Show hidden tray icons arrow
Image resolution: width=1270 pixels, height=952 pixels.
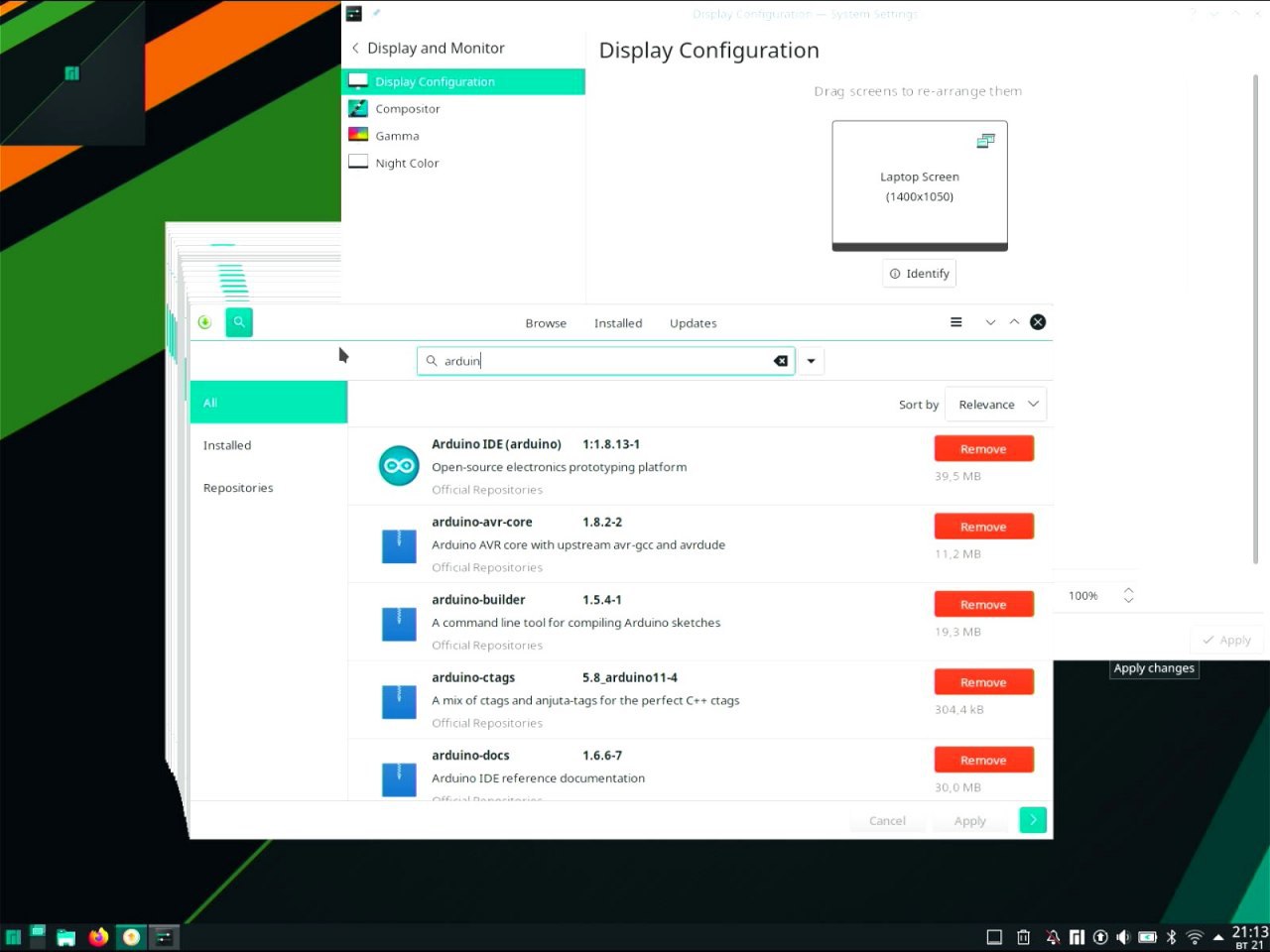coord(1218,937)
